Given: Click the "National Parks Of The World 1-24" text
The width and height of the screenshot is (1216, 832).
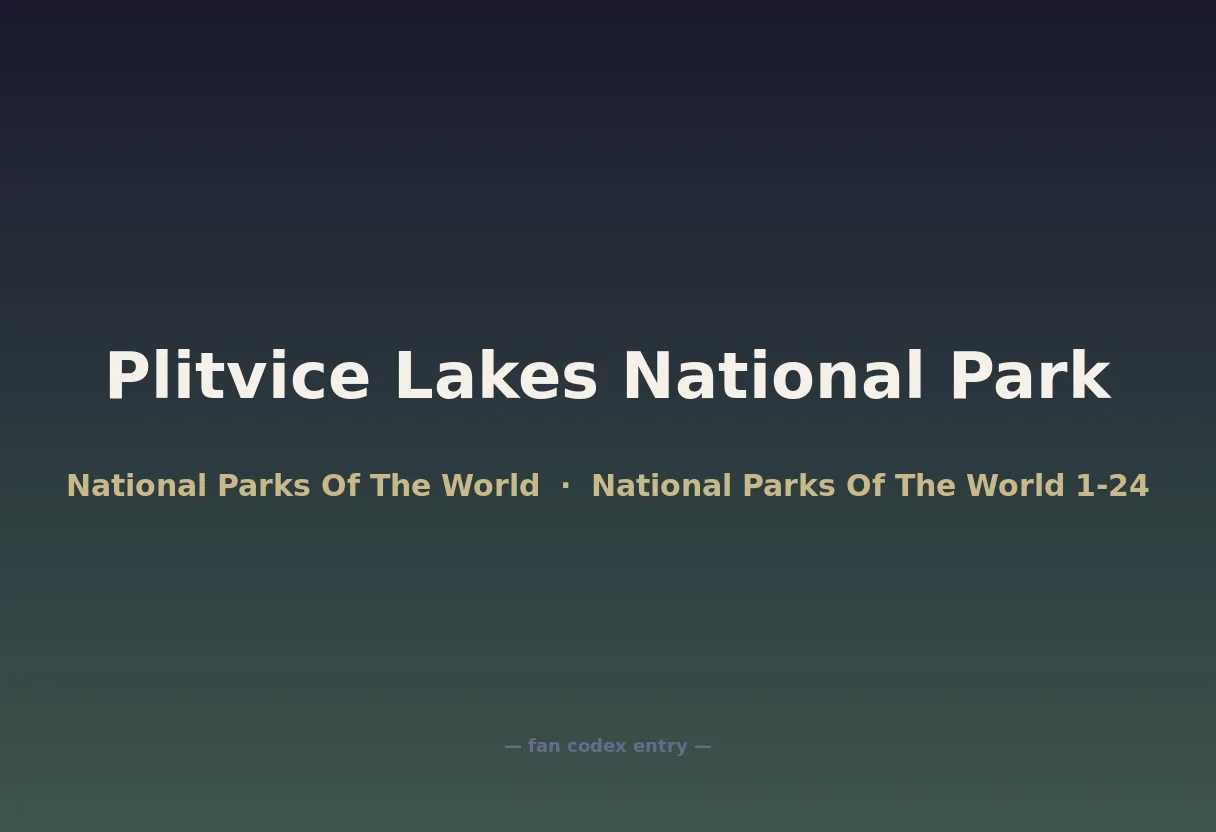Looking at the screenshot, I should tap(870, 486).
